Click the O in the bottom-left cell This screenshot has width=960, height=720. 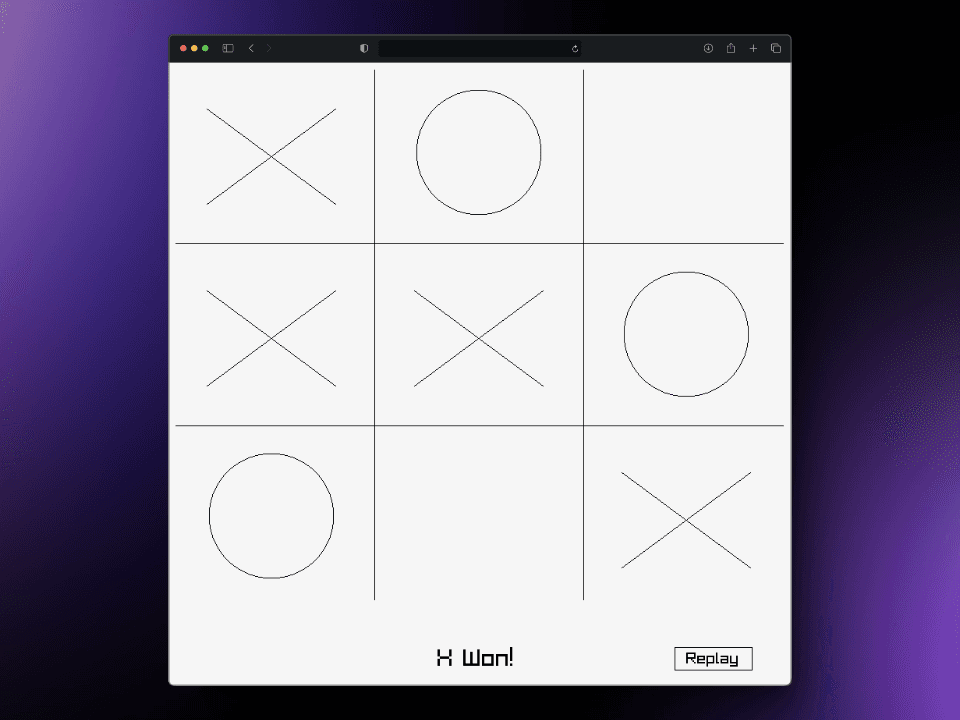click(270, 515)
